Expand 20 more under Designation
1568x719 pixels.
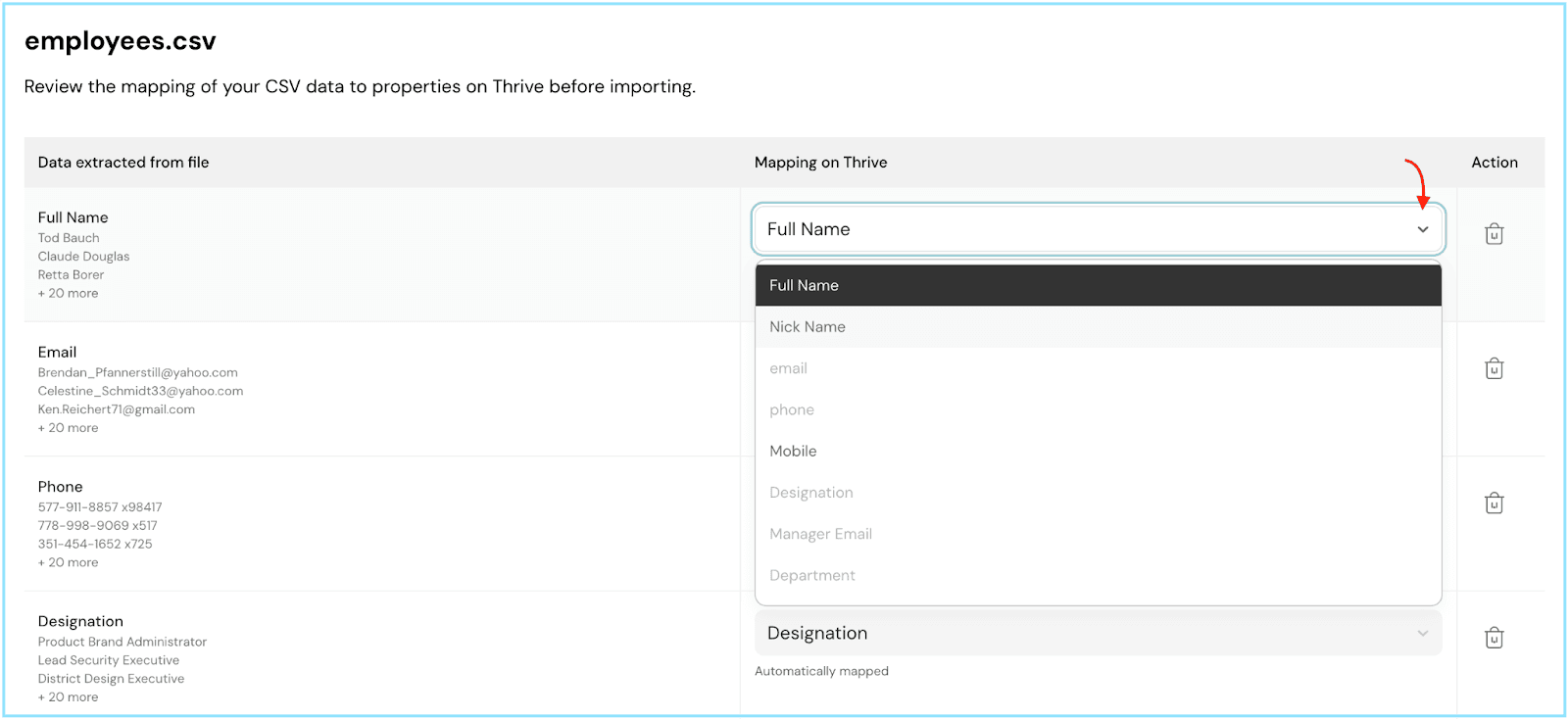(x=69, y=697)
